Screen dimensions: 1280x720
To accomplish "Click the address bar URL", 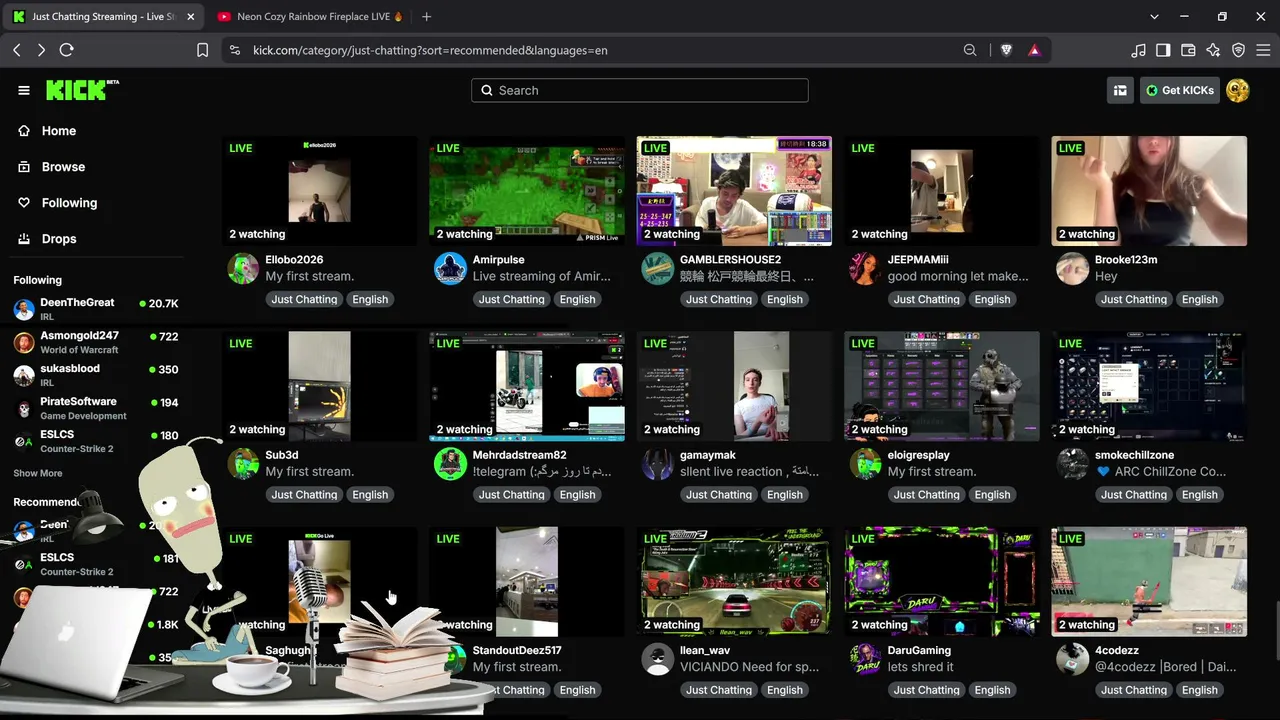I will [430, 50].
